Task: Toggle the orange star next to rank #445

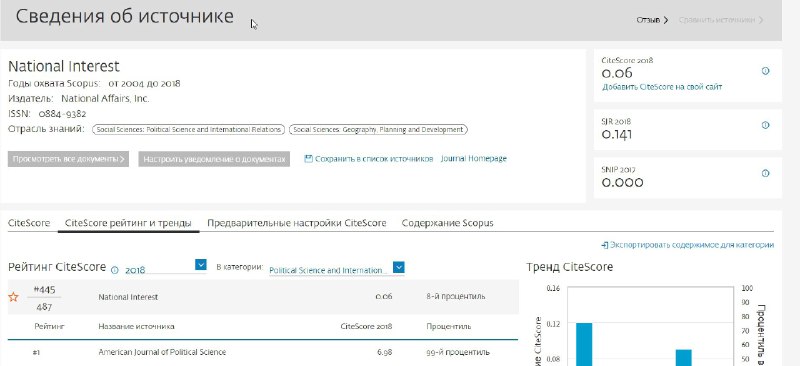Action: click(x=13, y=297)
